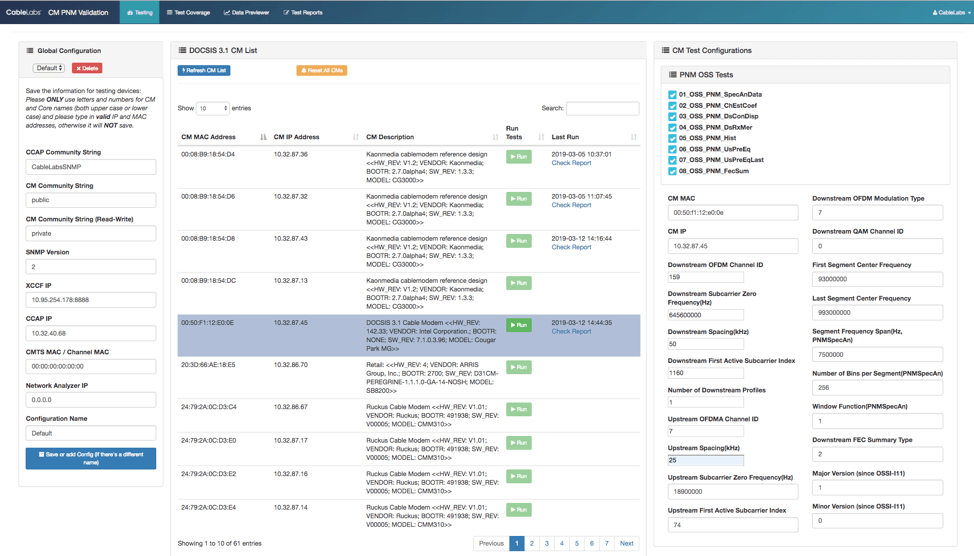
Task: Click Previous page button
Action: (x=491, y=543)
